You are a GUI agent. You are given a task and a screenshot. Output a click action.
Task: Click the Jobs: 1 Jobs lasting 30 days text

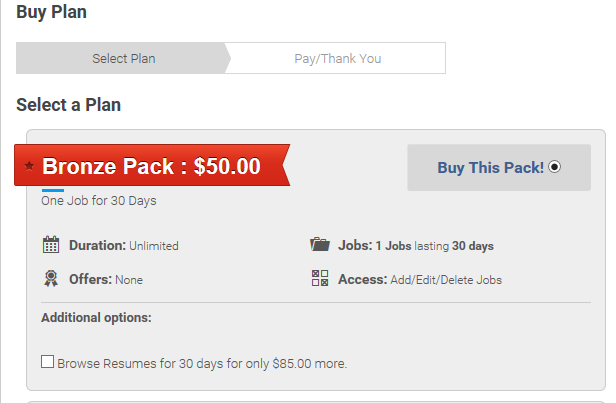click(x=416, y=245)
